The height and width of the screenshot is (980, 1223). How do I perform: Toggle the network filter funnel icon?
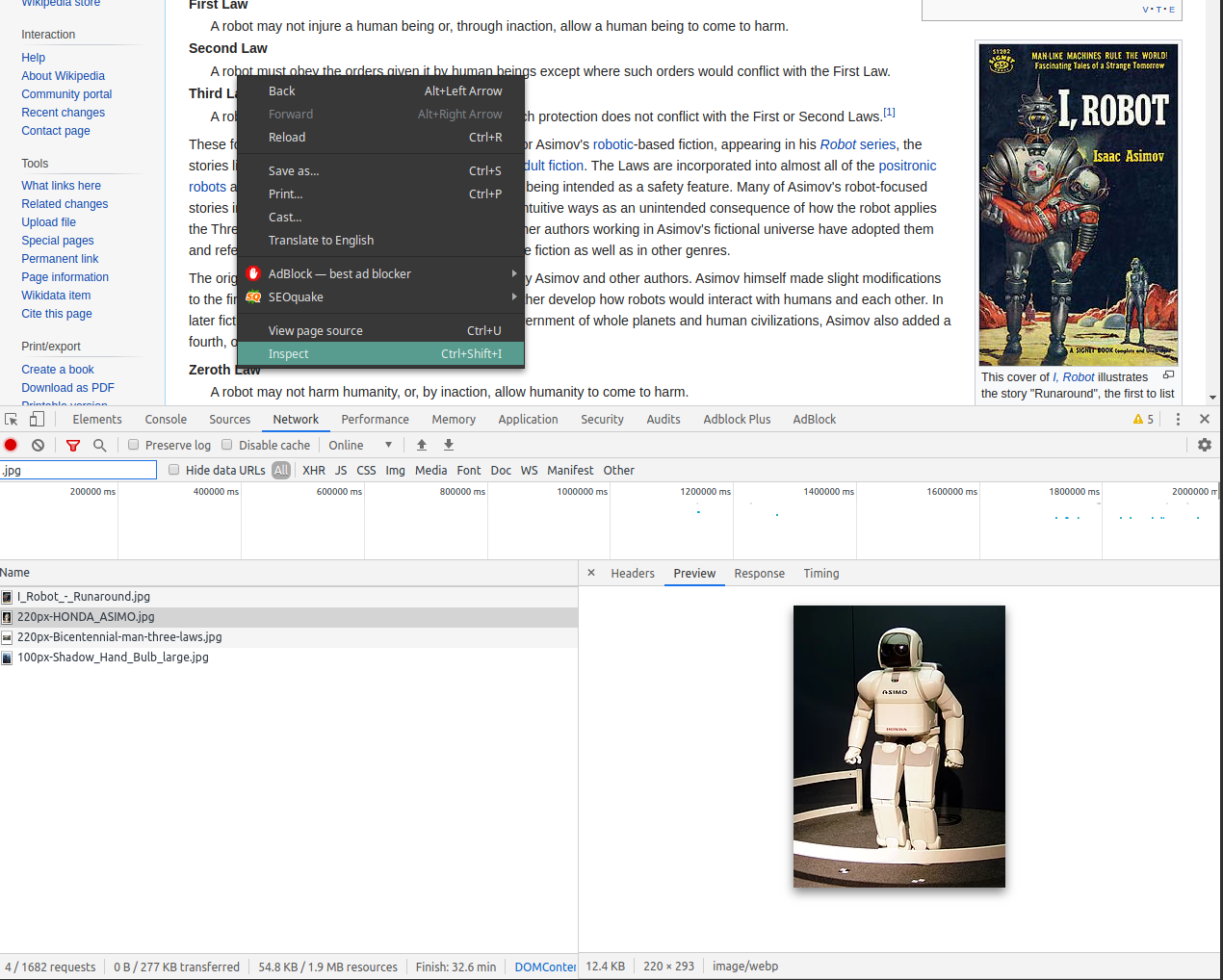tap(73, 445)
